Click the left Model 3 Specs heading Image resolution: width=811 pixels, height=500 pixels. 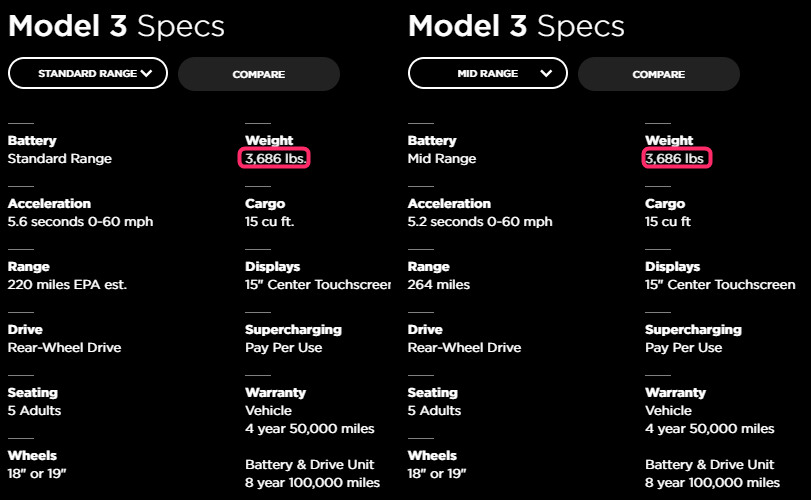pyautogui.click(x=116, y=25)
